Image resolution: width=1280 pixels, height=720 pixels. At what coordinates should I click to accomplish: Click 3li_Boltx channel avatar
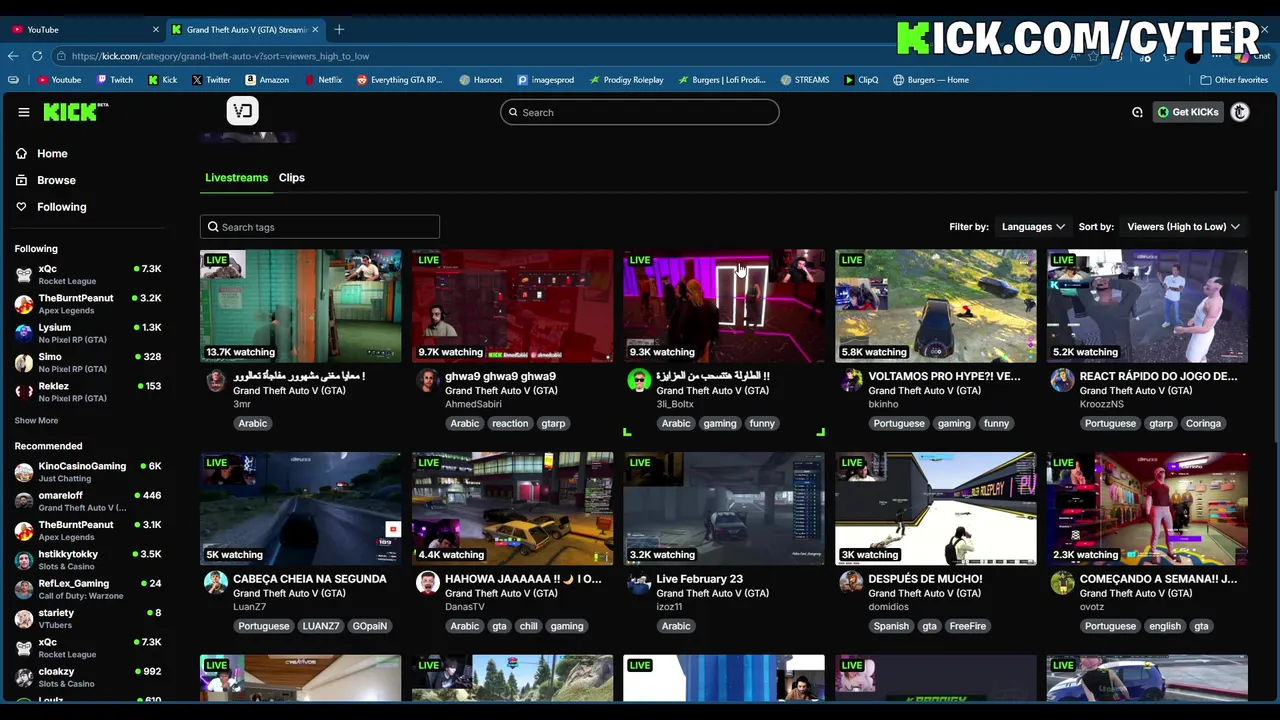point(639,380)
